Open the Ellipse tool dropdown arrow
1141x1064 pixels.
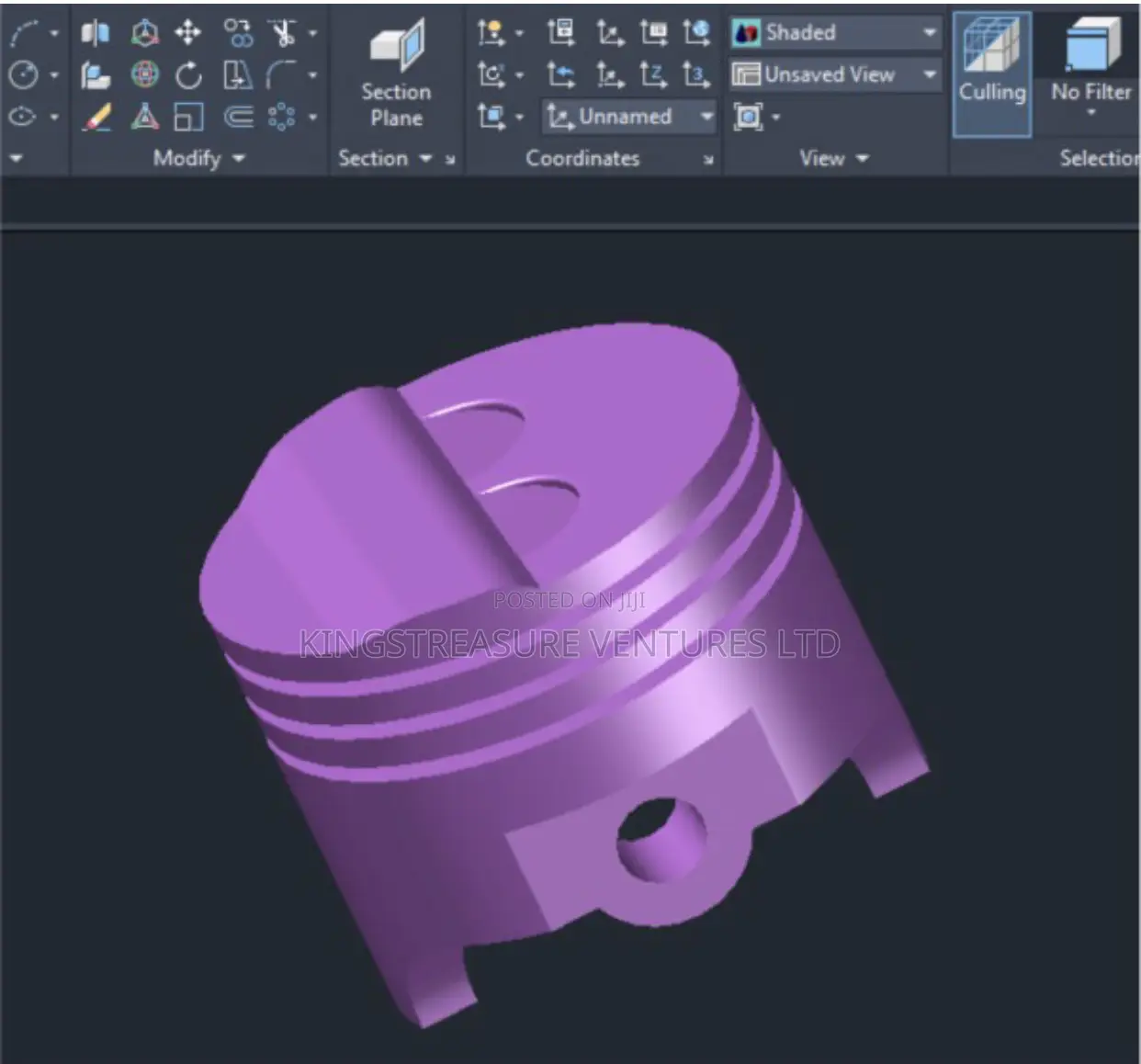(x=54, y=117)
